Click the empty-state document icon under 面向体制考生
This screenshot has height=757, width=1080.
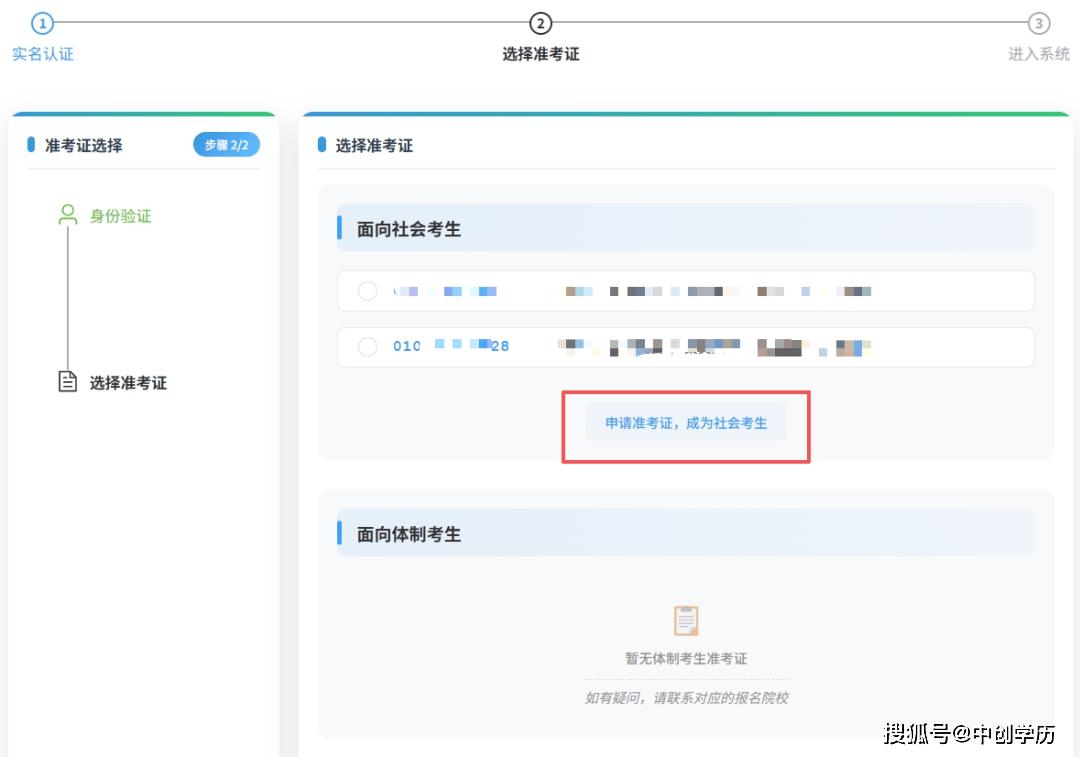click(686, 619)
